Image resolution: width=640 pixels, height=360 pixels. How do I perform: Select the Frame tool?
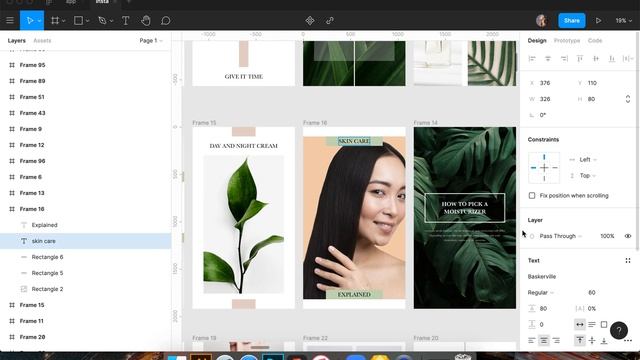[x=55, y=20]
